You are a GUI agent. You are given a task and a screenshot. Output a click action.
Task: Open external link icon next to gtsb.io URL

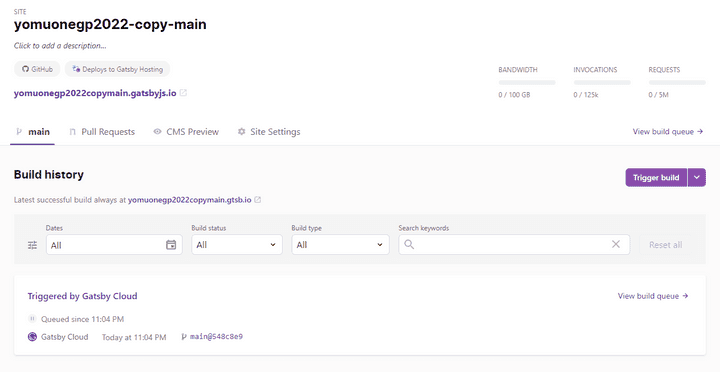click(258, 200)
